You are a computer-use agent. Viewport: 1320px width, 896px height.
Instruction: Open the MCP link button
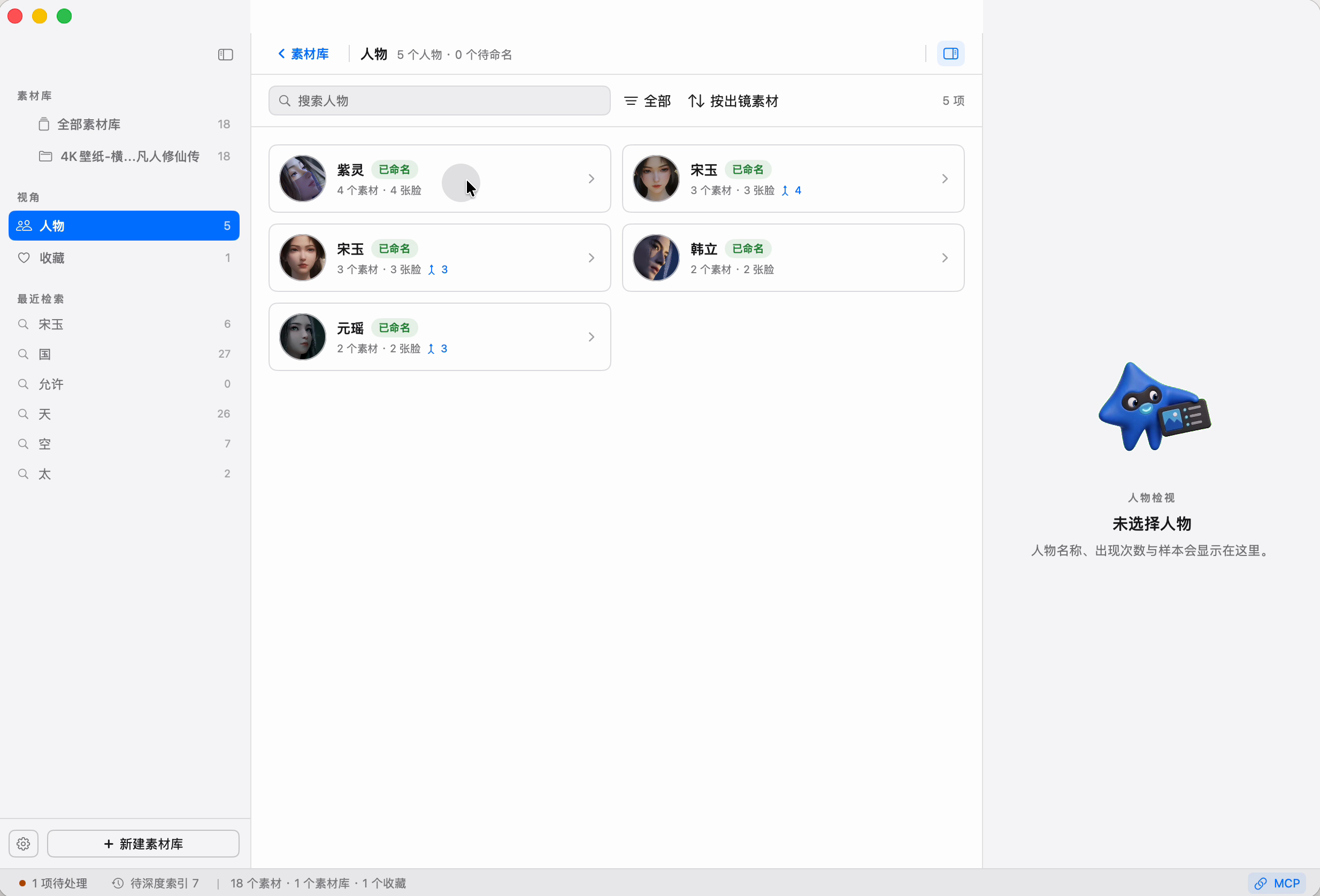[1277, 883]
